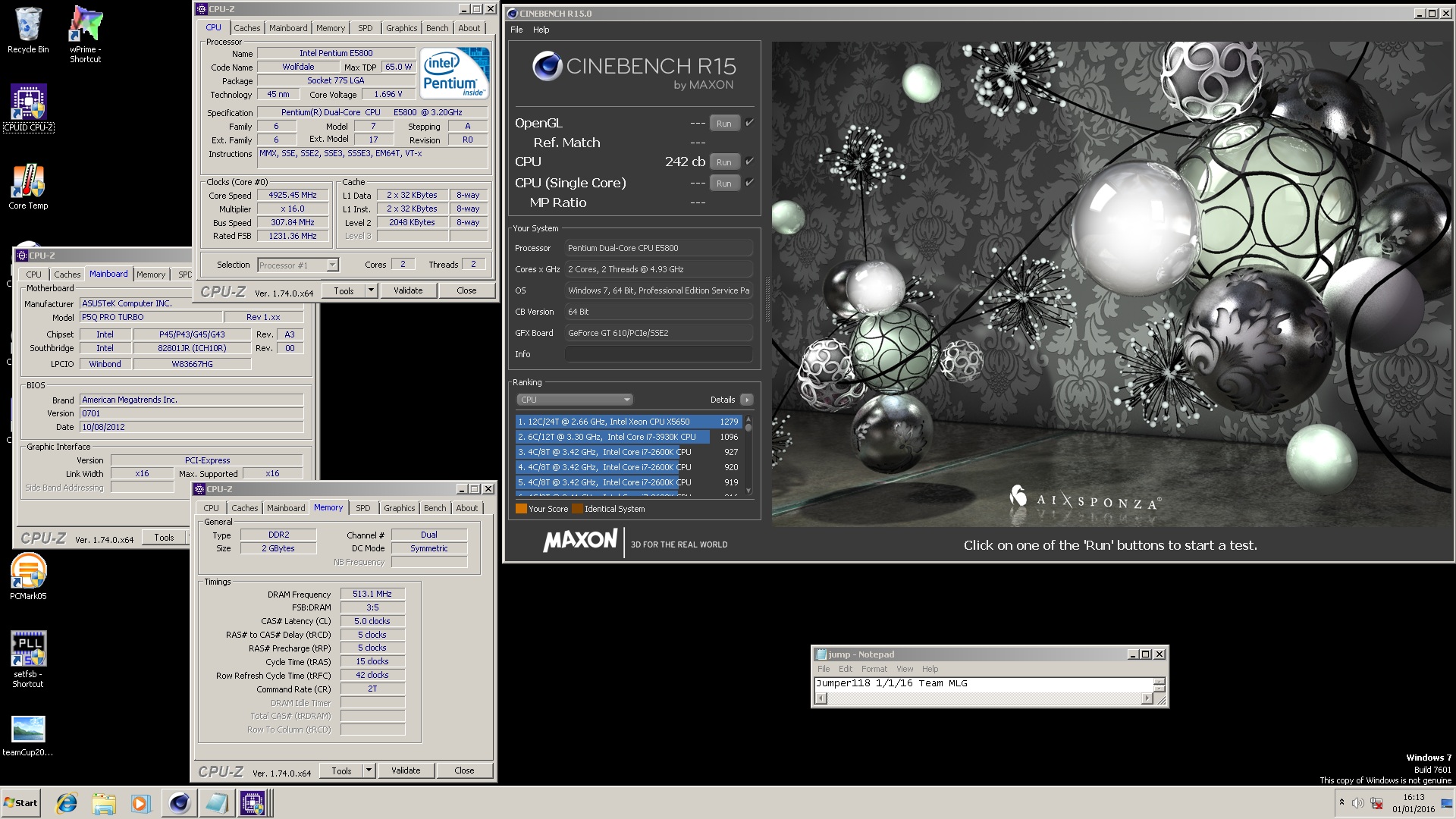
Task: Open Windows Media Player from the taskbar
Action: tap(140, 802)
